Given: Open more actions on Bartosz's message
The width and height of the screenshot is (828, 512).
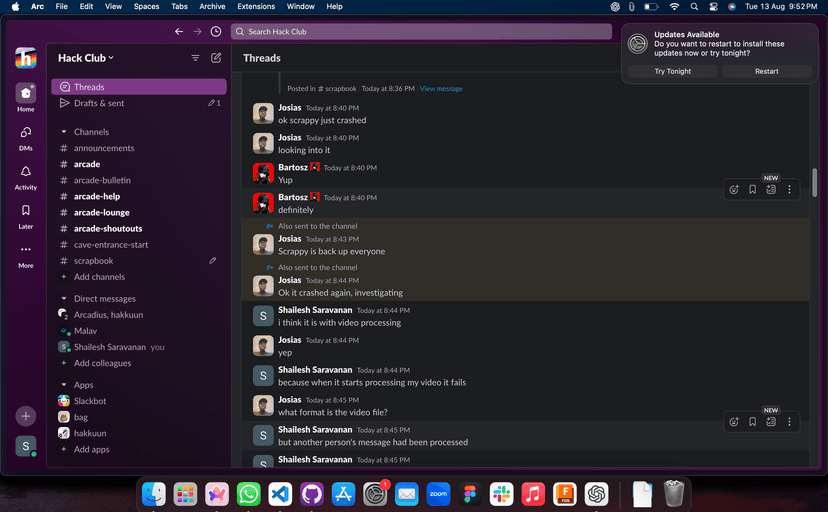Looking at the screenshot, I should coord(789,189).
